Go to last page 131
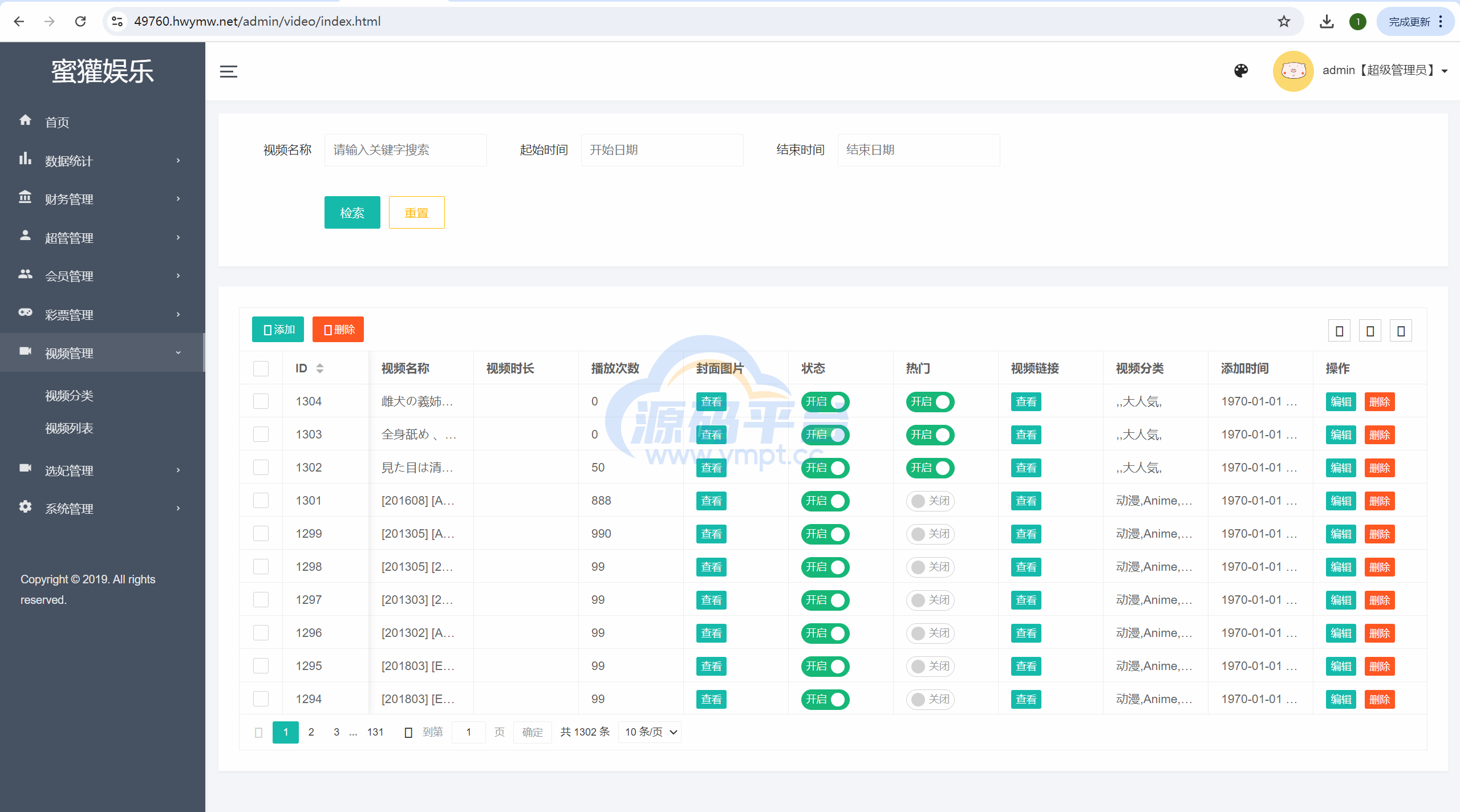Viewport: 1460px width, 812px height. pyautogui.click(x=375, y=732)
